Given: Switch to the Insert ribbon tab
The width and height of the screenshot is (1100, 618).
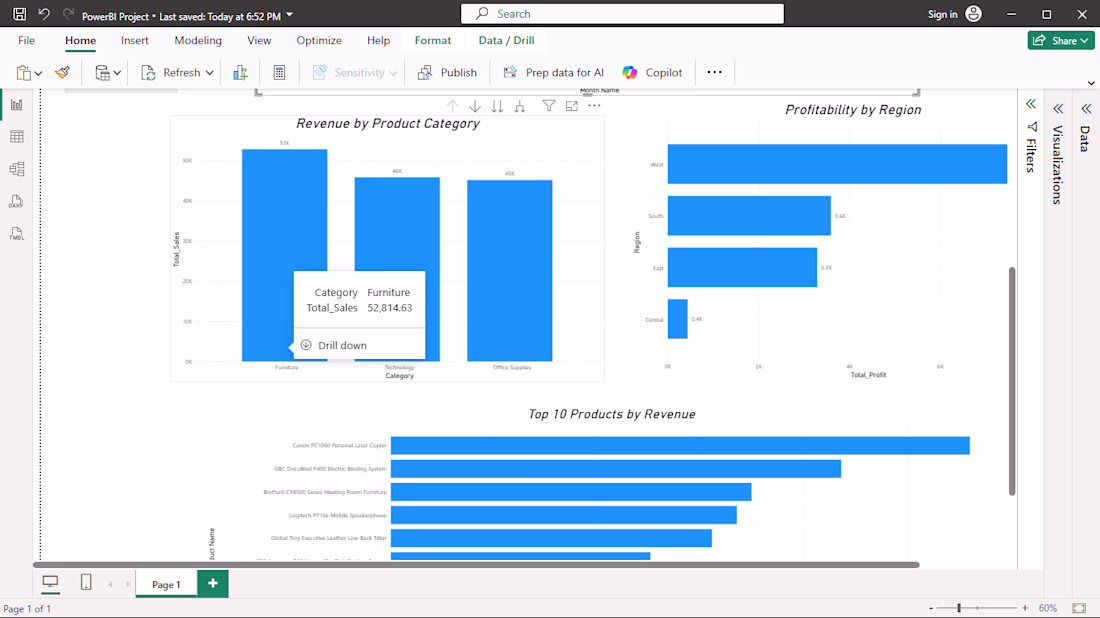Looking at the screenshot, I should (135, 41).
